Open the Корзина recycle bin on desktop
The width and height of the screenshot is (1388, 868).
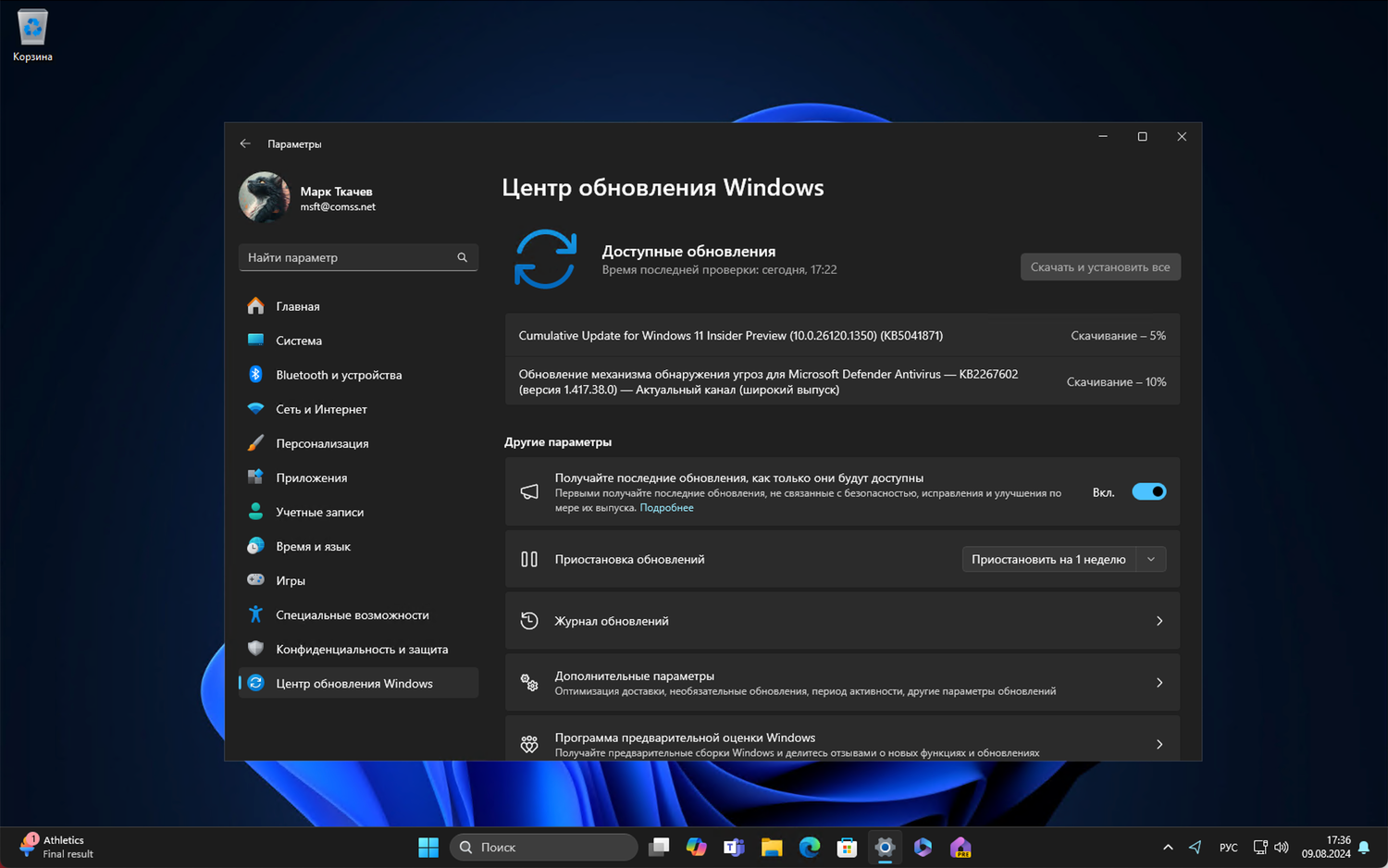click(32, 36)
